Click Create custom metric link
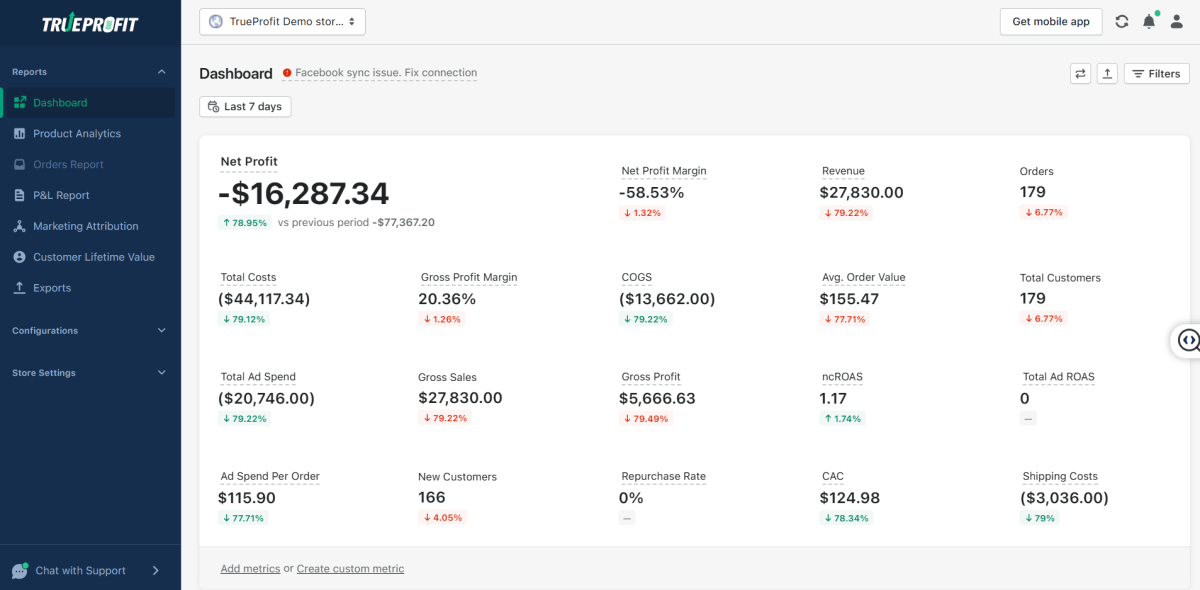This screenshot has width=1200, height=590. click(350, 568)
